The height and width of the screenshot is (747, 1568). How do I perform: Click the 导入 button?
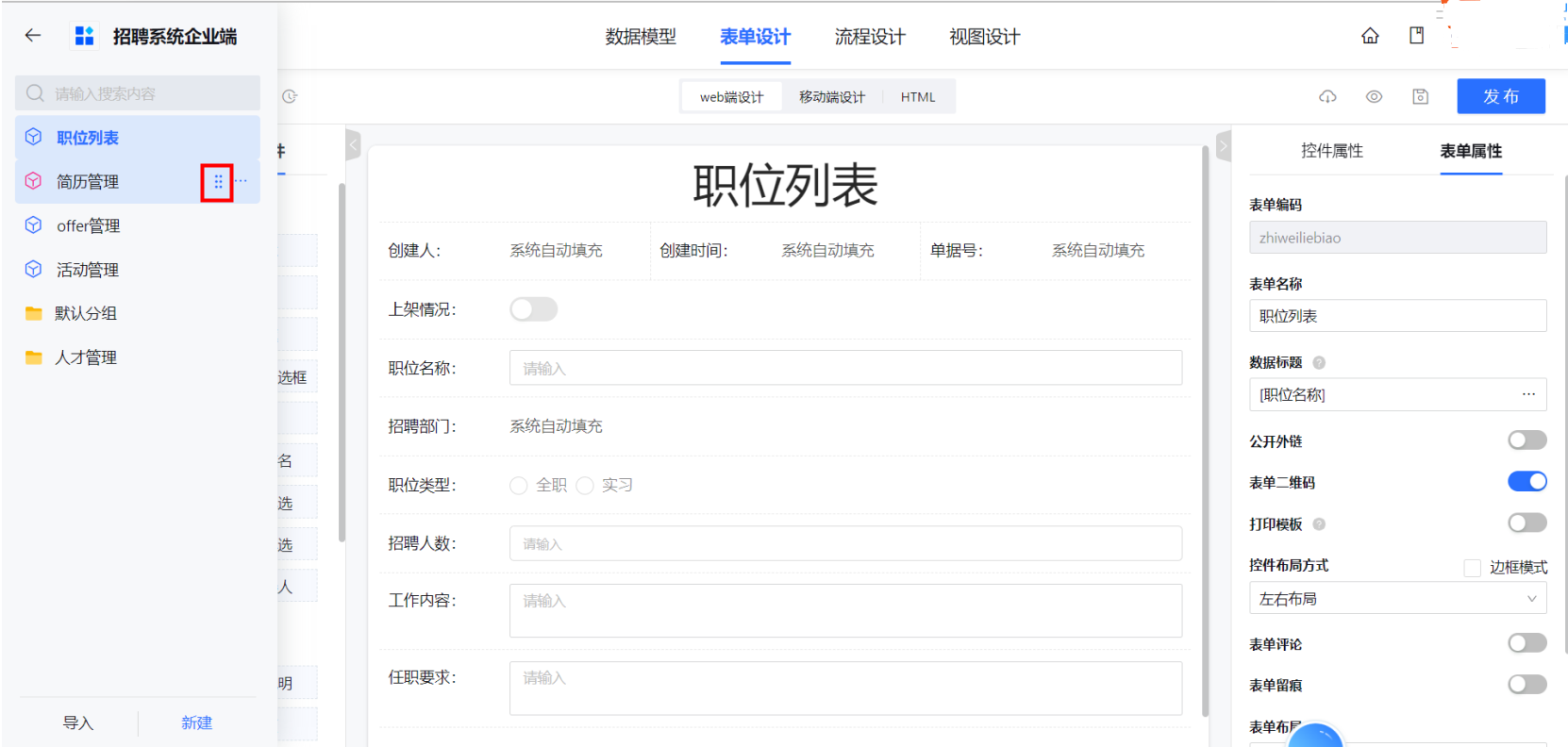78,722
